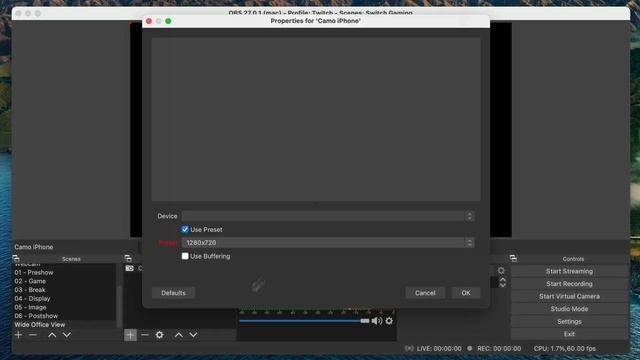Image resolution: width=640 pixels, height=360 pixels.
Task: Confirm the Properties dialog with OK
Action: [466, 293]
